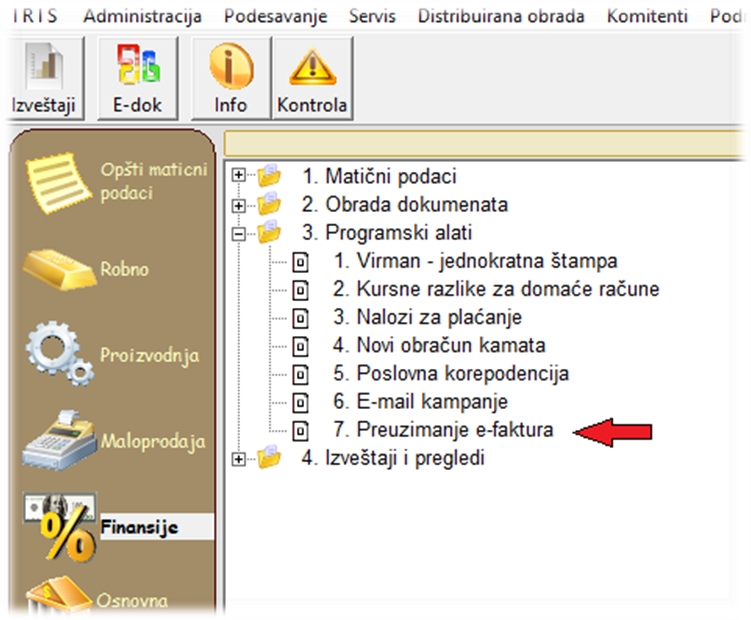Click document icon beside Kursne razlike
This screenshot has width=751, height=620.
(x=300, y=290)
